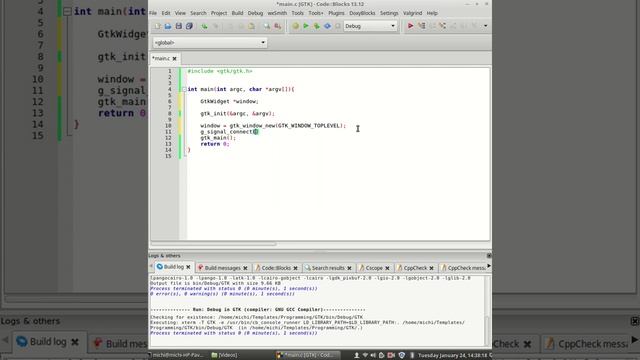Click the Build and run icon
Viewport: 640px width, 360px height.
pyautogui.click(x=316, y=26)
